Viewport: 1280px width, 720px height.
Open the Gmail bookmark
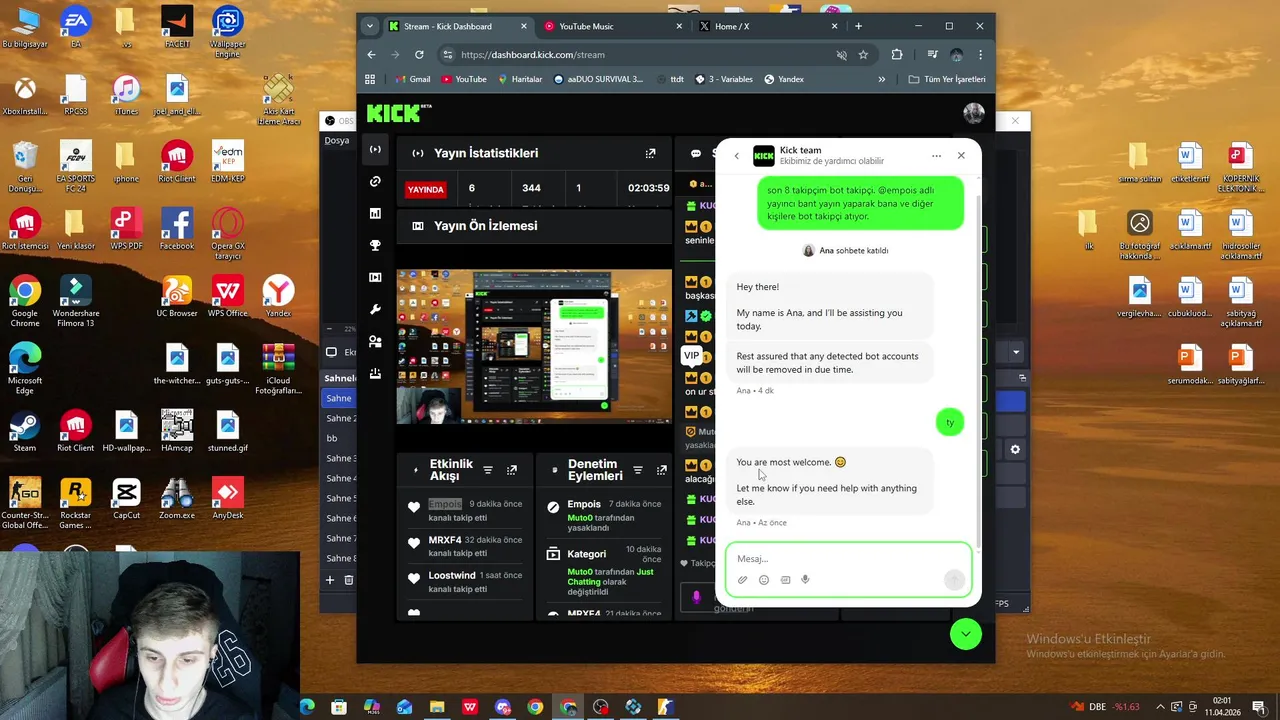click(412, 79)
